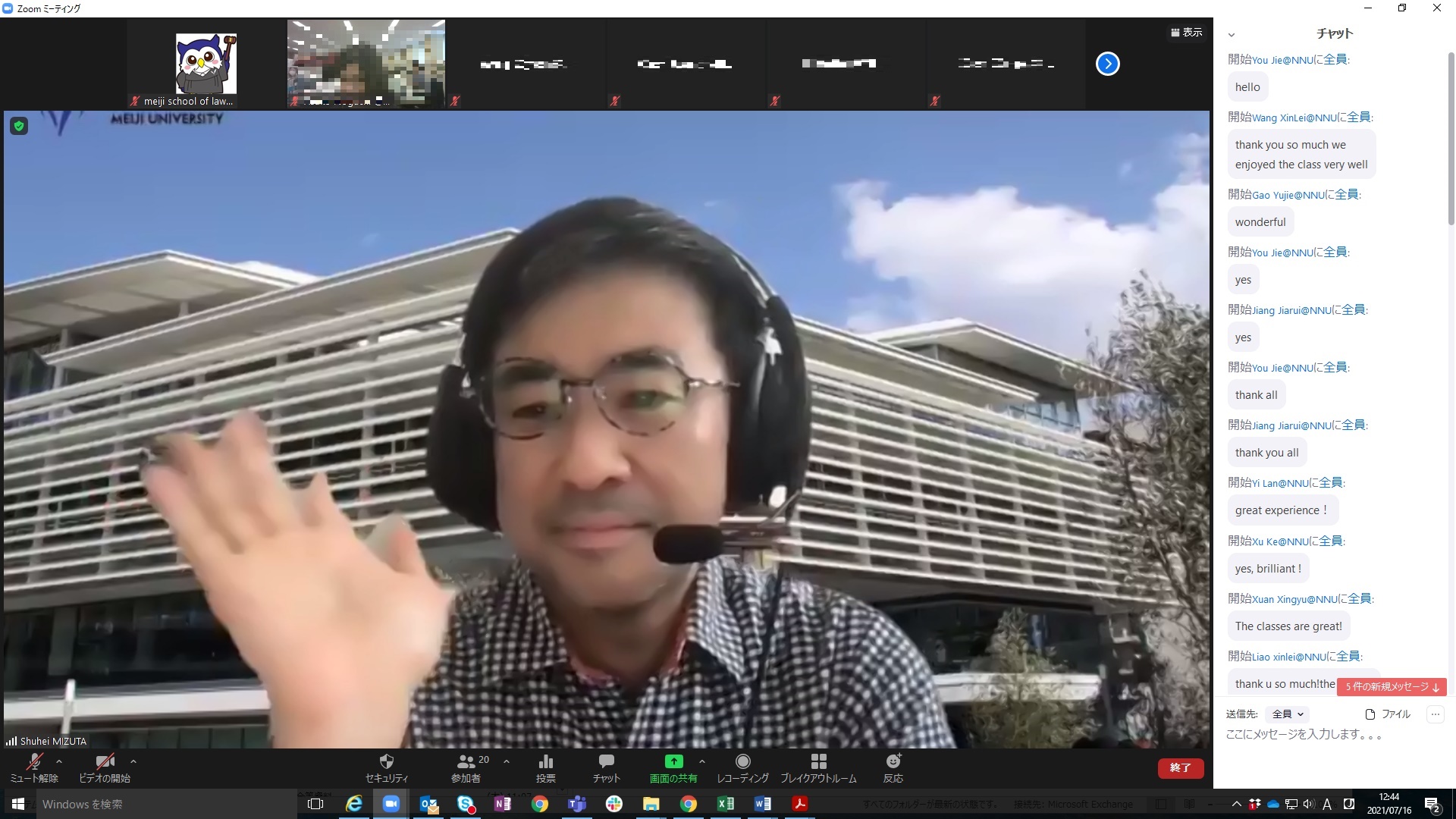
Task: Open Windows Start menu
Action: click(x=18, y=804)
